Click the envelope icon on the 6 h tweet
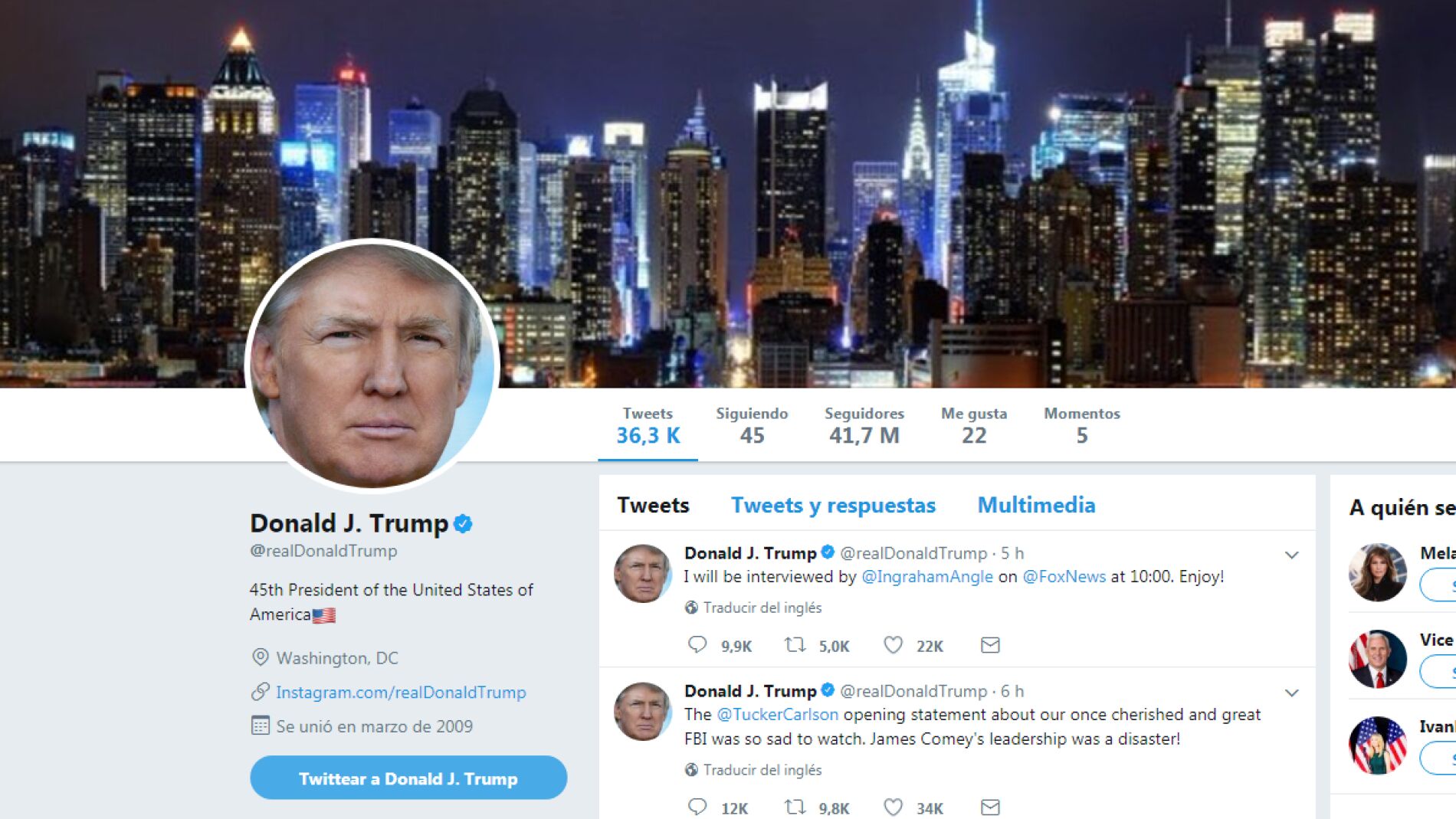 pos(990,807)
